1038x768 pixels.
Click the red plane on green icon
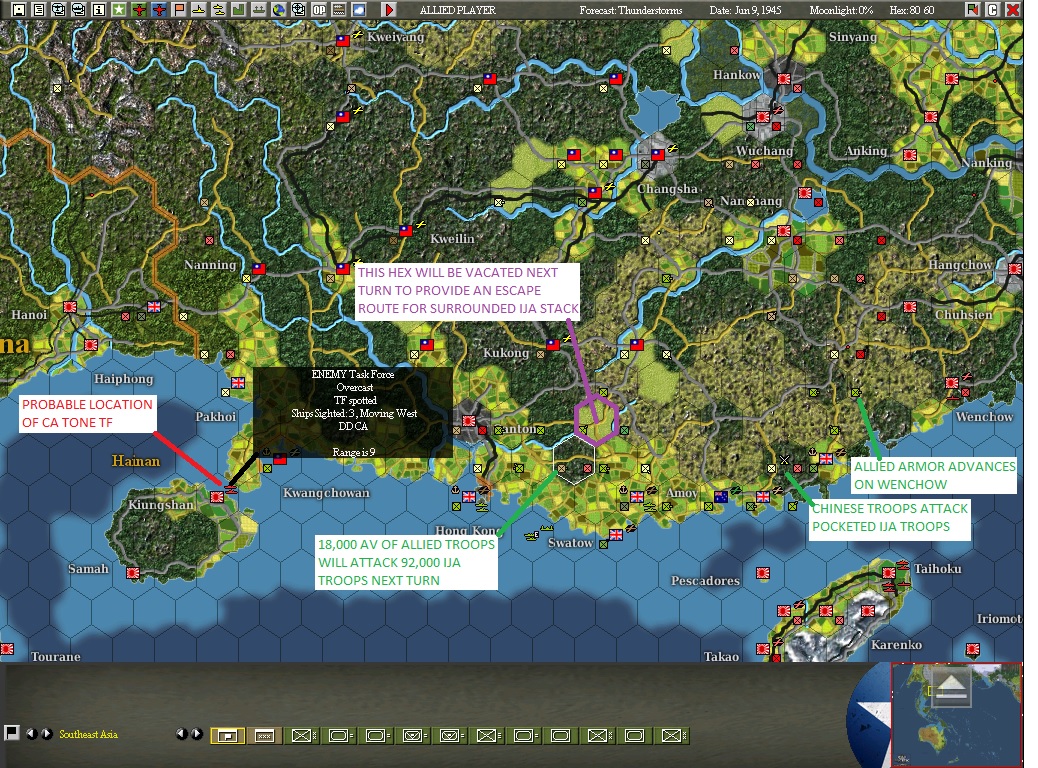point(139,10)
